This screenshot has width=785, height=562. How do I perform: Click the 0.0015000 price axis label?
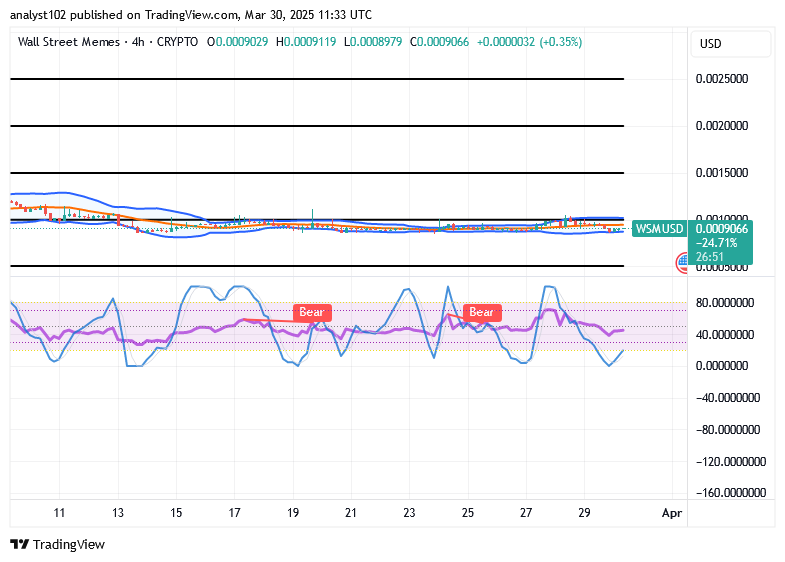722,173
